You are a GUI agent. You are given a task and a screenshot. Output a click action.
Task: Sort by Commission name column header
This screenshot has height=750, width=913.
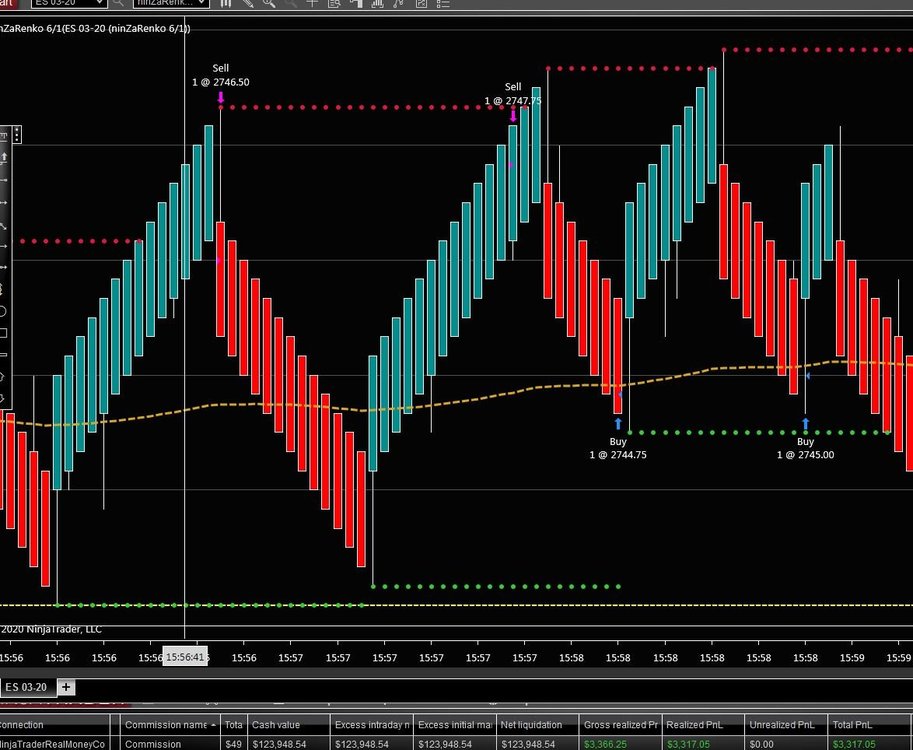(x=169, y=724)
